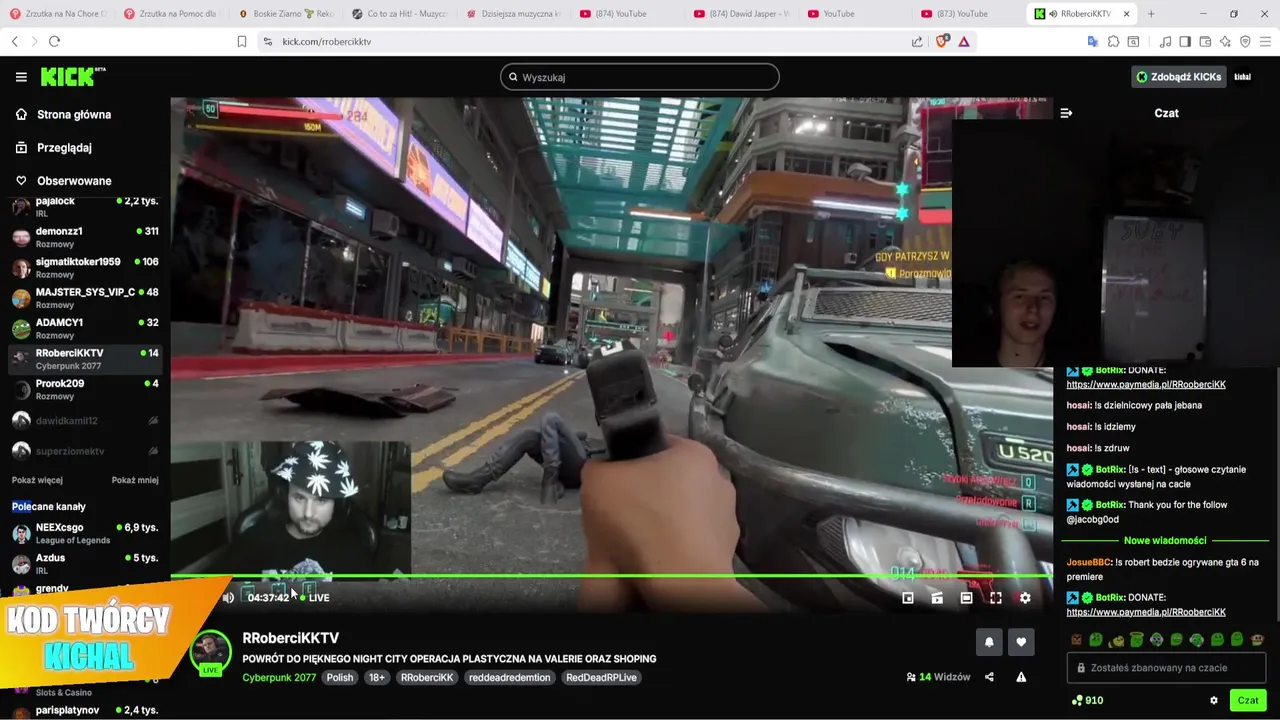Viewport: 1280px width, 720px height.
Task: Open the user profile avatar menu
Action: click(1243, 77)
